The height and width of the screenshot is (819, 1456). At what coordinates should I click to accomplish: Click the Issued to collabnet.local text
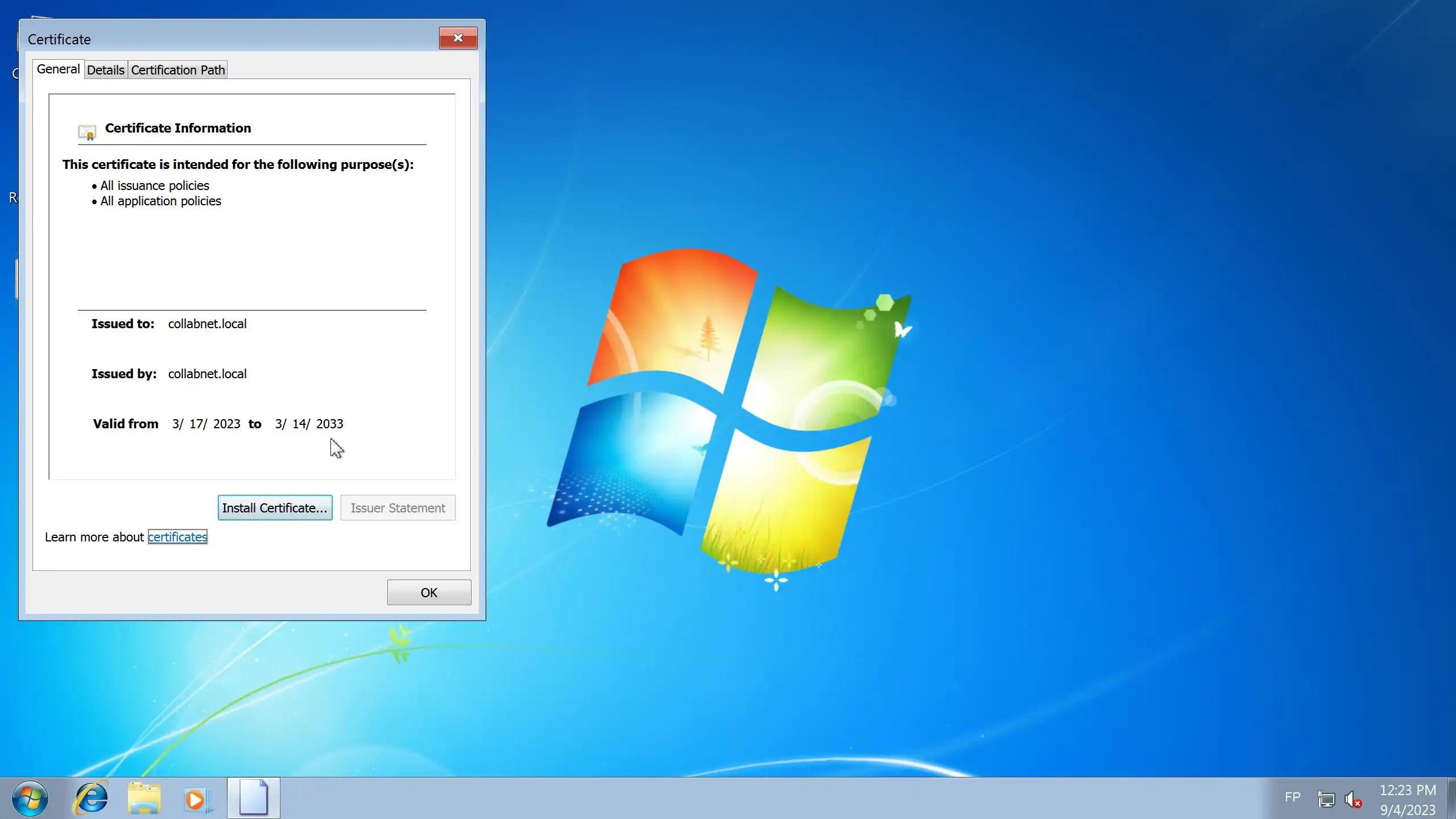pos(207,324)
